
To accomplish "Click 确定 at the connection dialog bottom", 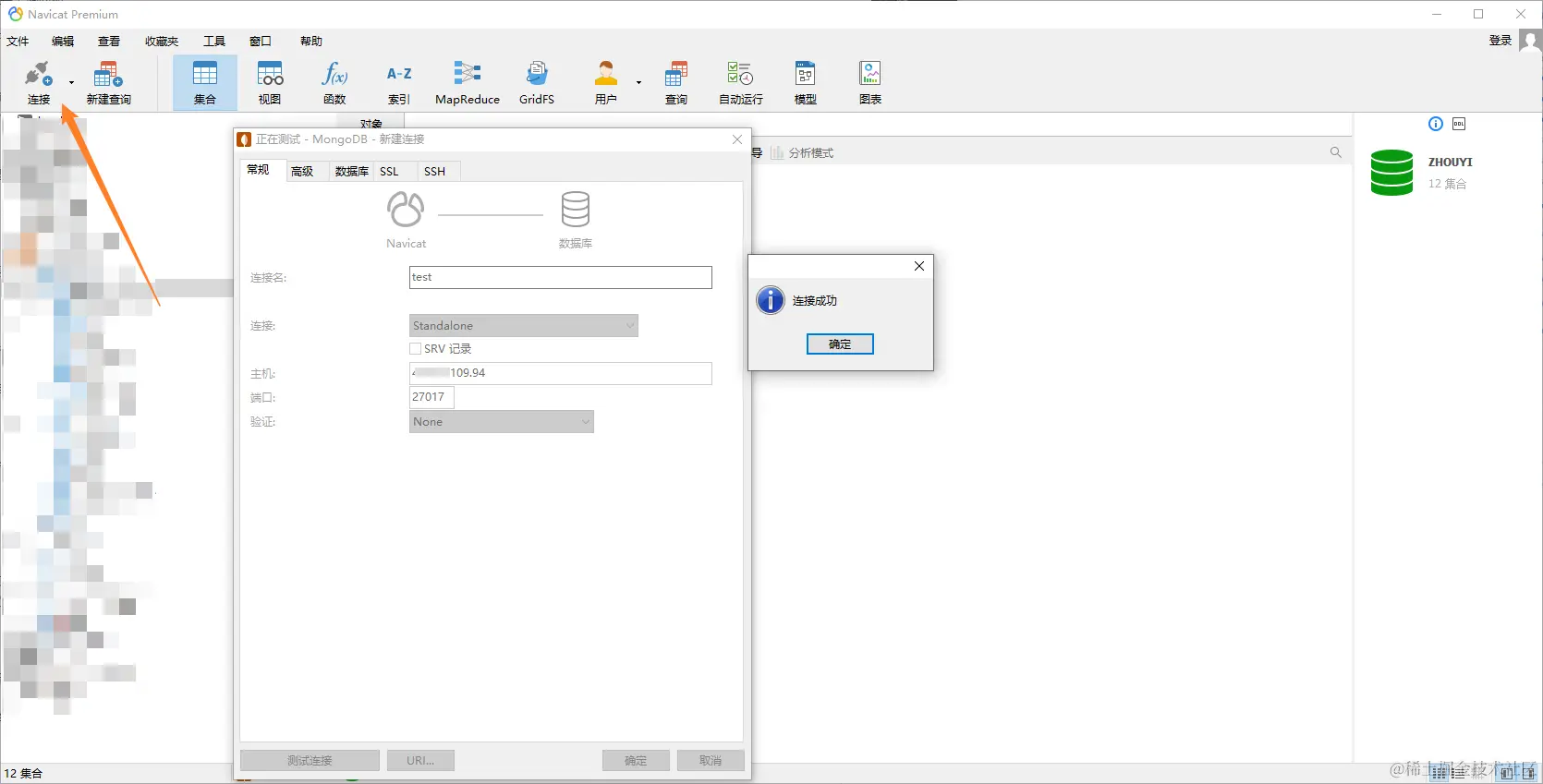I will 636,760.
